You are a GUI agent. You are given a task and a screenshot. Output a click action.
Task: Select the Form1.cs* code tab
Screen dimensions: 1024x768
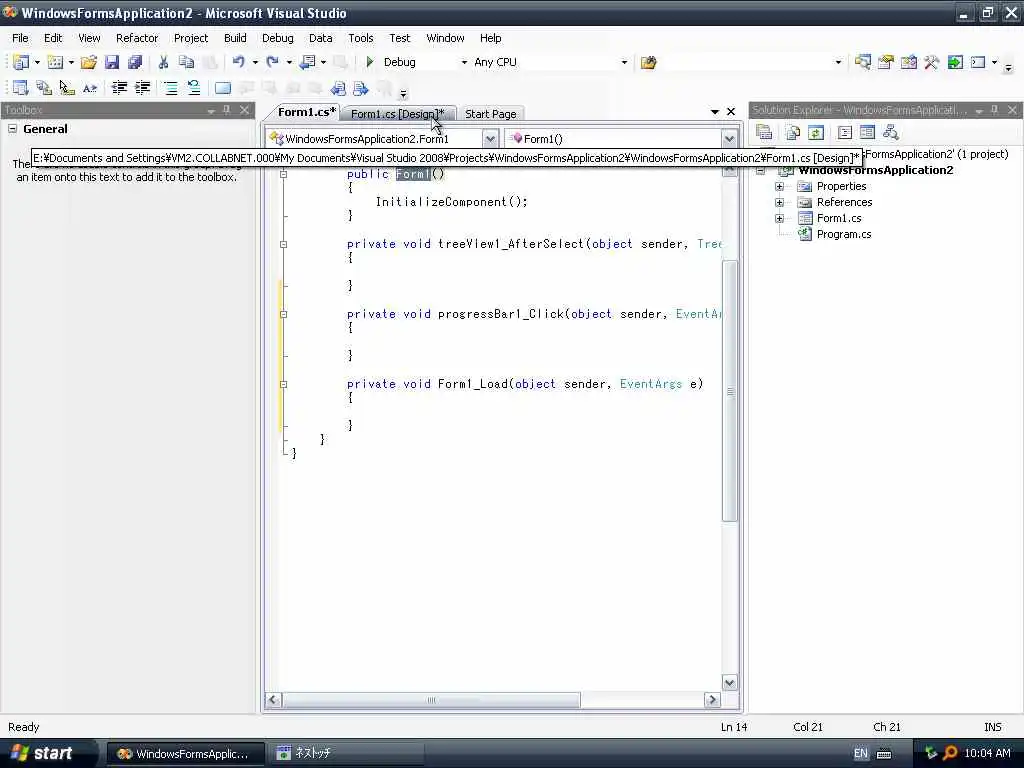point(306,112)
